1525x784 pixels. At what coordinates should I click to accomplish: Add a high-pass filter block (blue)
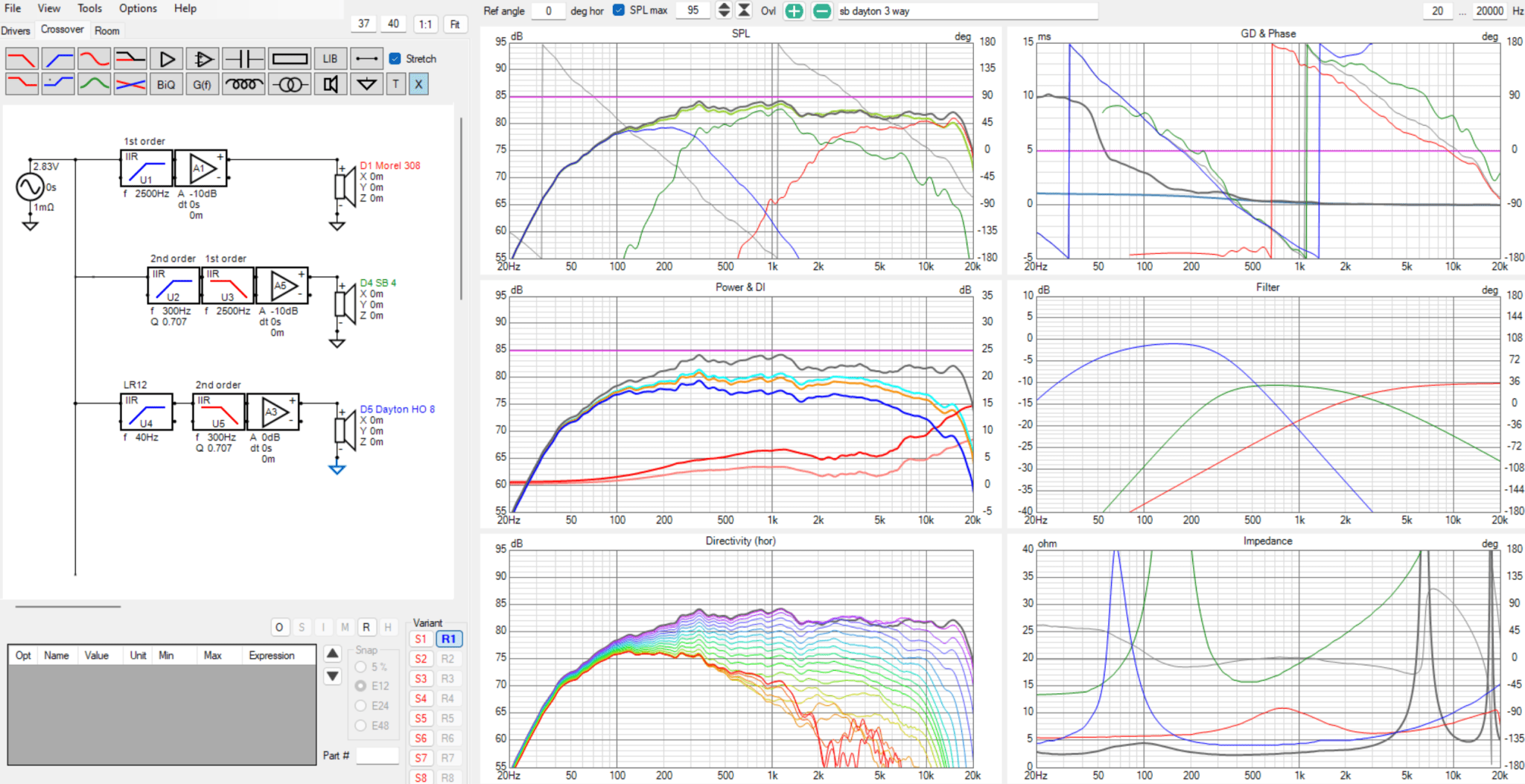(x=58, y=58)
